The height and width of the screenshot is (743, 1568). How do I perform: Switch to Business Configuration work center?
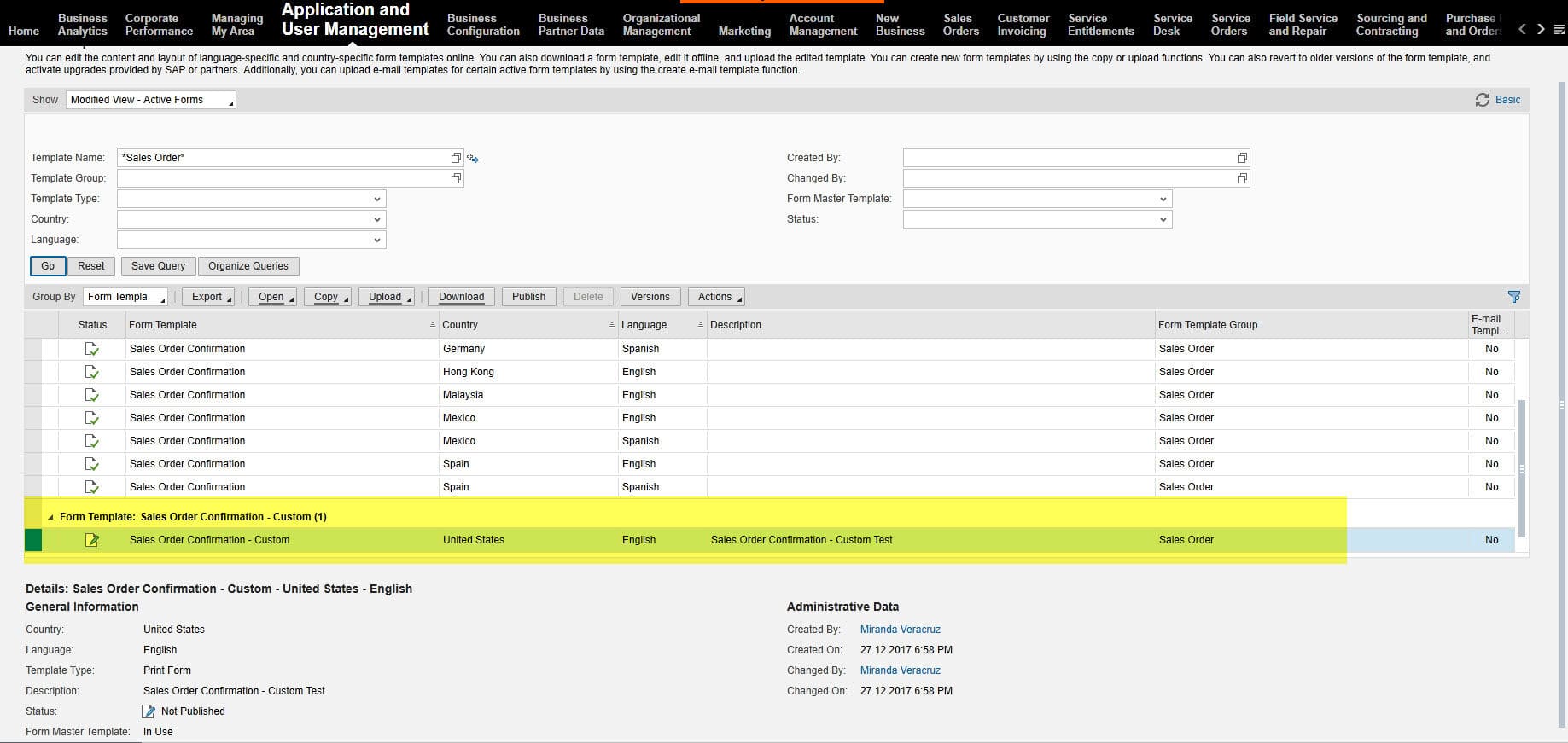pyautogui.click(x=482, y=25)
